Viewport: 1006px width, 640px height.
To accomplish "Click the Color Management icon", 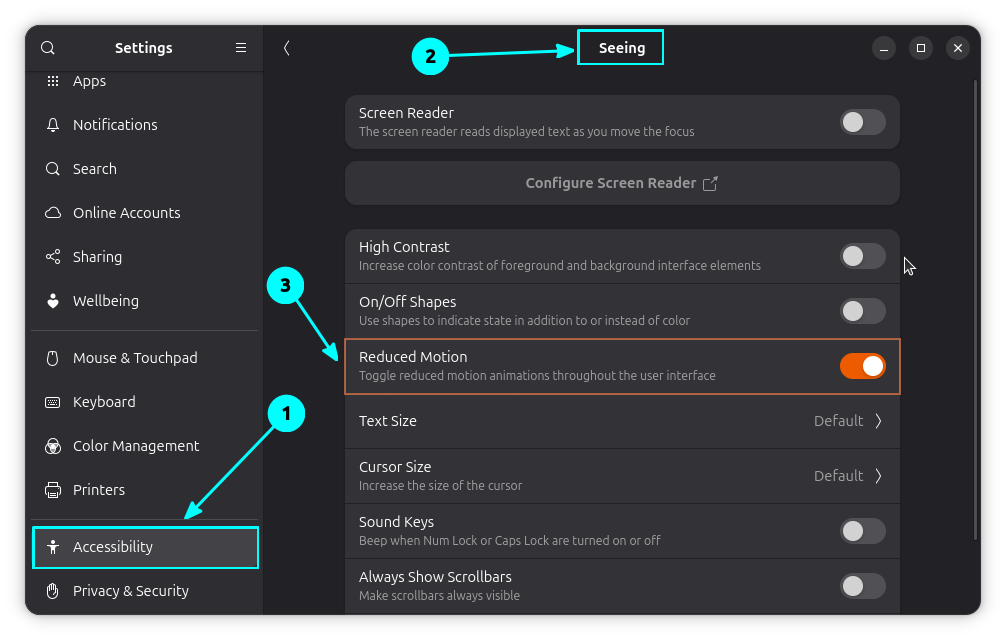I will 53,446.
